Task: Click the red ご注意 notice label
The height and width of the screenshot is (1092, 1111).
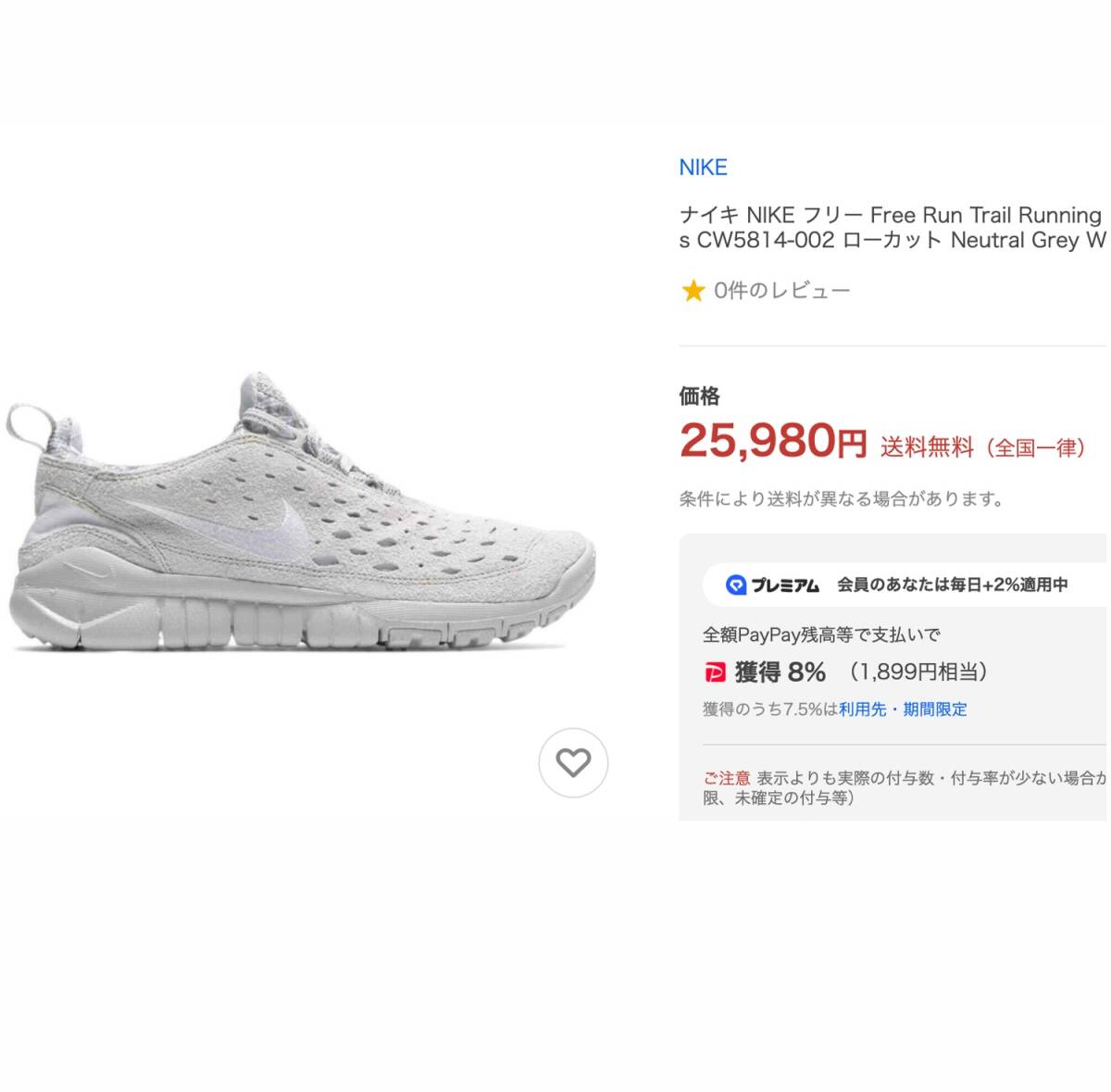Action: 726,779
